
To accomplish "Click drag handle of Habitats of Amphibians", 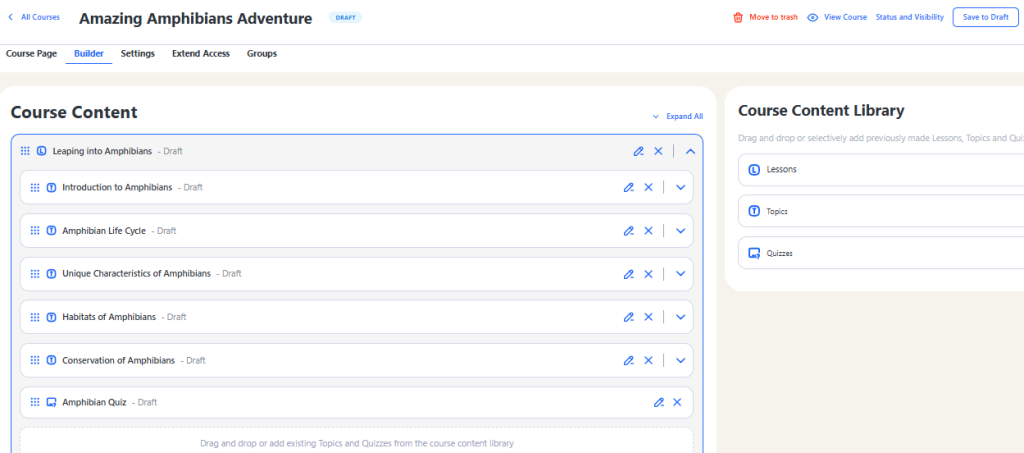I will (35, 317).
